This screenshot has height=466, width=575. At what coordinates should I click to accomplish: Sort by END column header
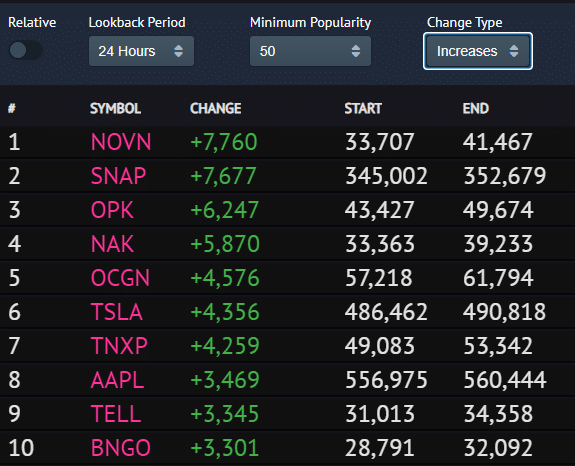(x=476, y=109)
